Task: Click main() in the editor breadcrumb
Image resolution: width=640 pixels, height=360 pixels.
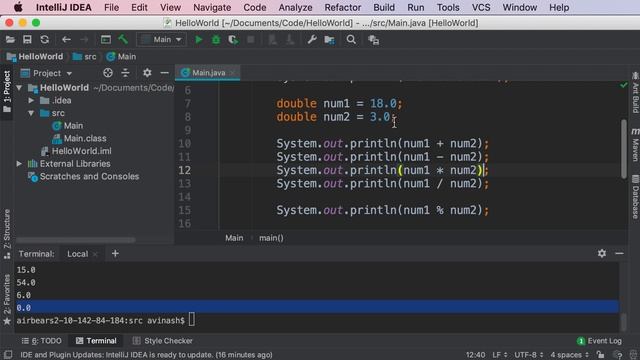Action: 271,238
